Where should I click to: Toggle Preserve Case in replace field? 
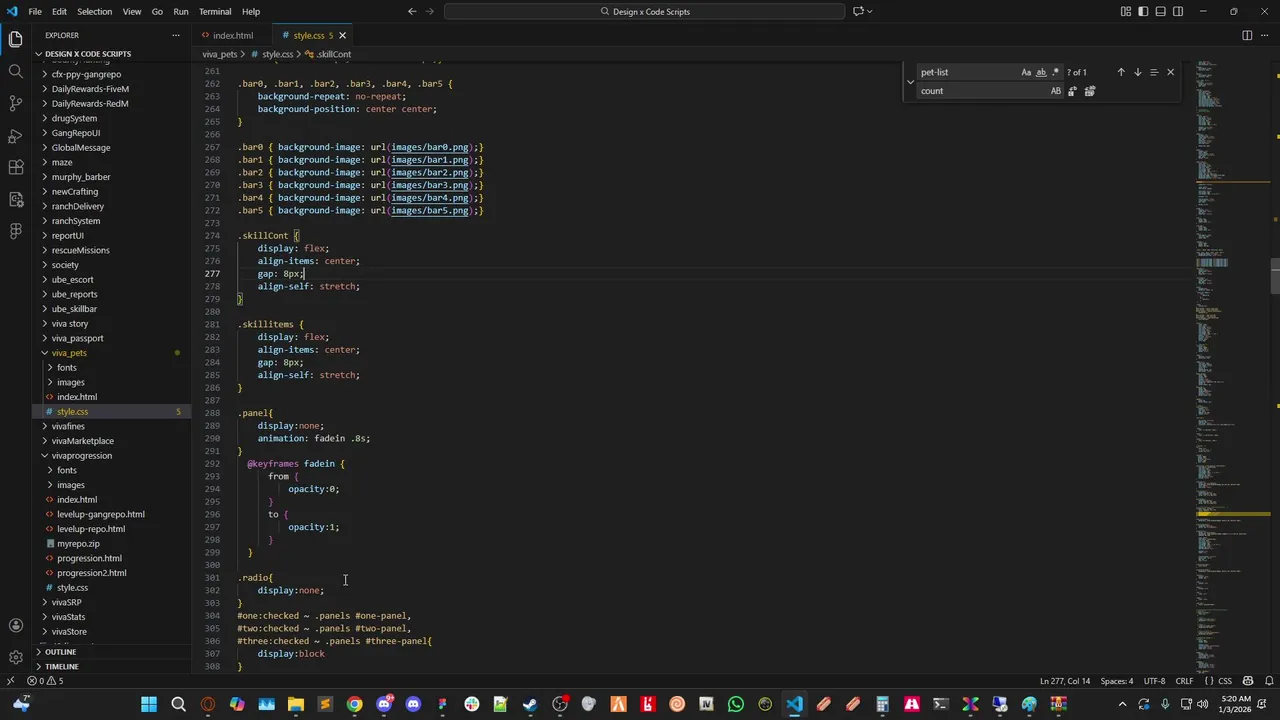click(x=1056, y=91)
